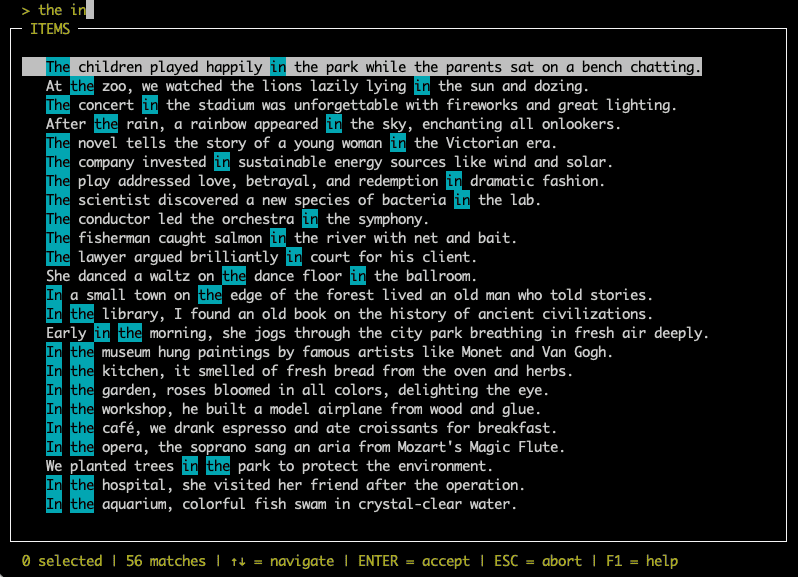Click the "0 selected" status entry
The height and width of the screenshot is (577, 798).
pos(62,561)
